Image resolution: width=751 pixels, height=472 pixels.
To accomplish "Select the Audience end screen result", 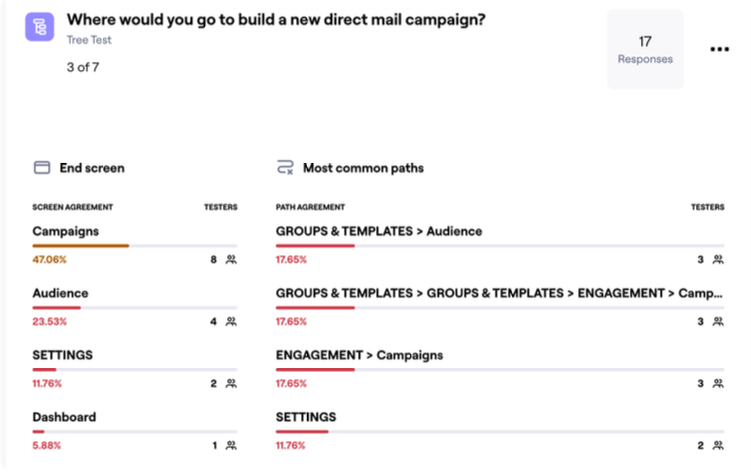I will click(x=60, y=293).
